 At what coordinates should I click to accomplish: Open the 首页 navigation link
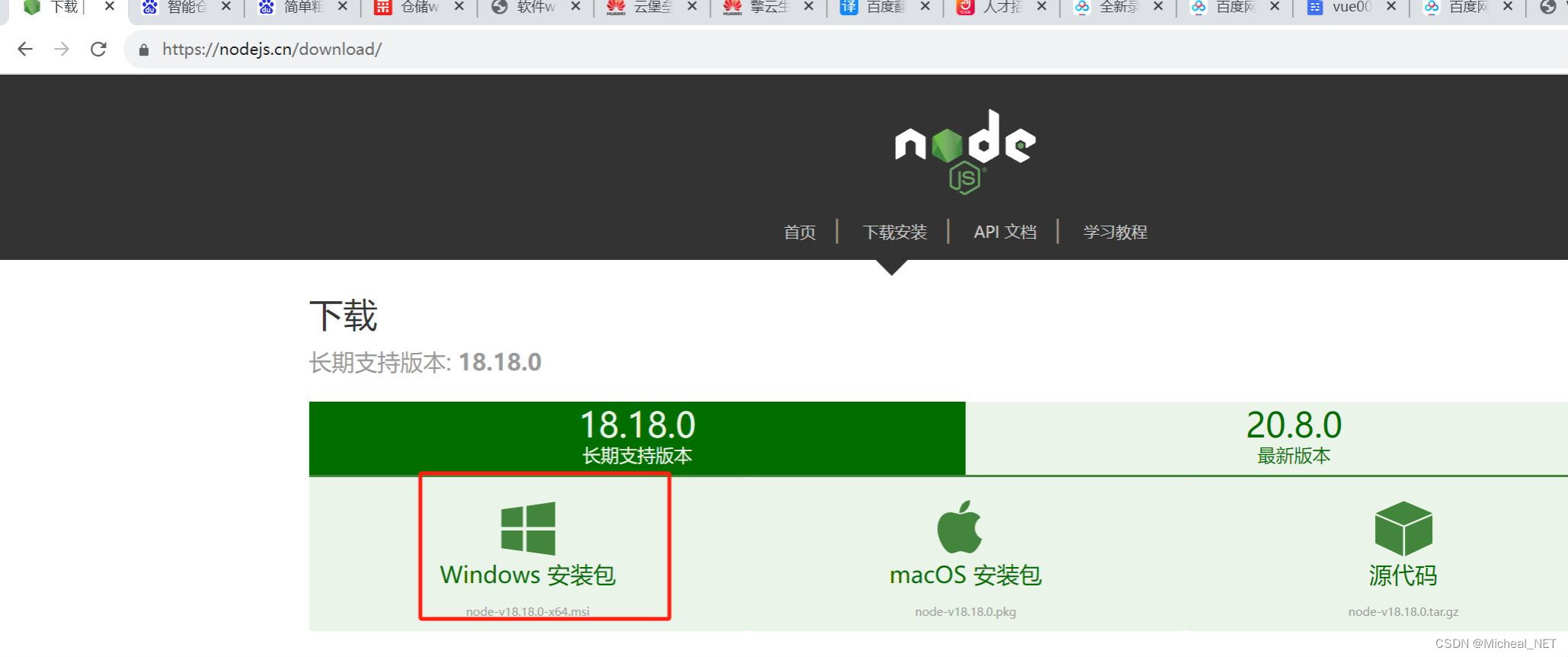coord(800,232)
